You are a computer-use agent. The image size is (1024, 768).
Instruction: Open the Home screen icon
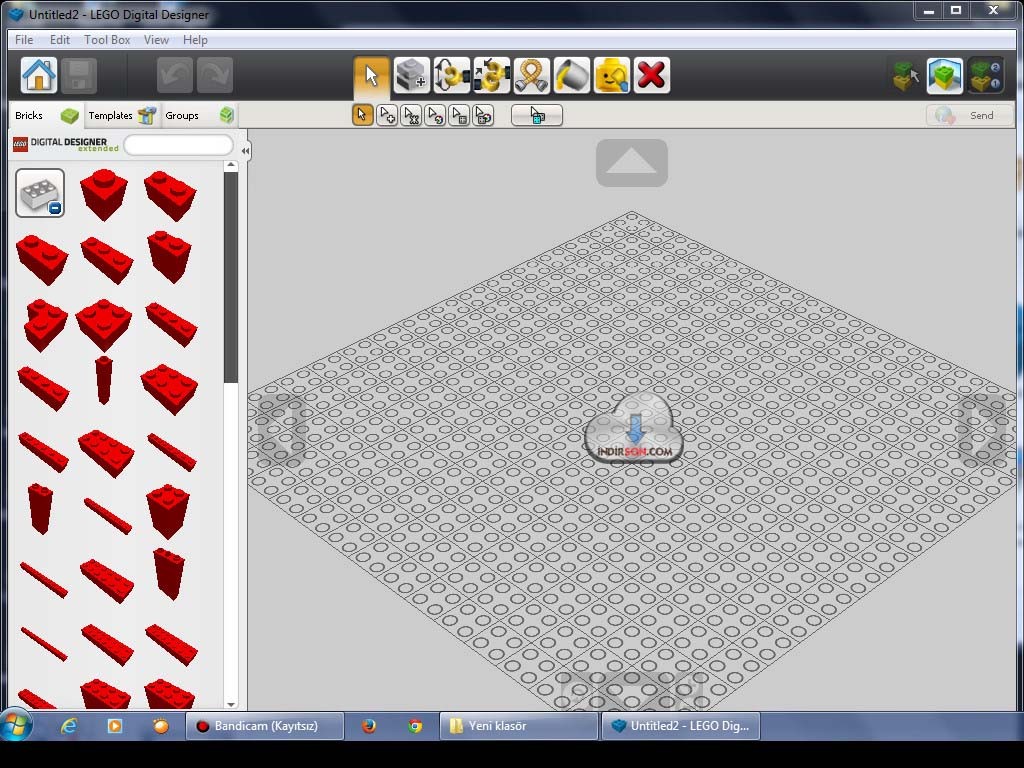[39, 75]
